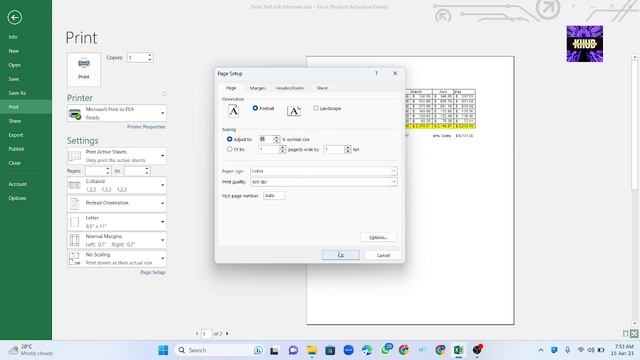This screenshot has height=360, width=640.
Task: Toggle Show Margins icon below preview
Action: (625, 333)
